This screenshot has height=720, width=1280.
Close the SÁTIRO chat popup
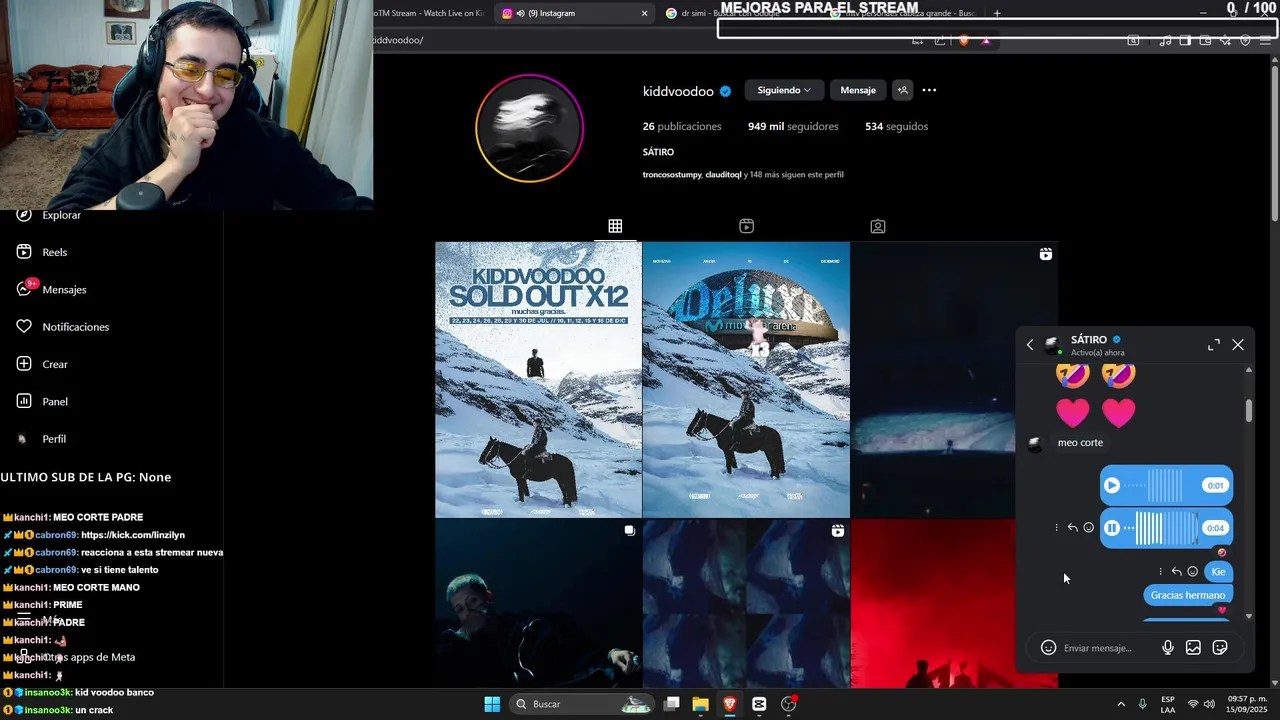(x=1238, y=345)
